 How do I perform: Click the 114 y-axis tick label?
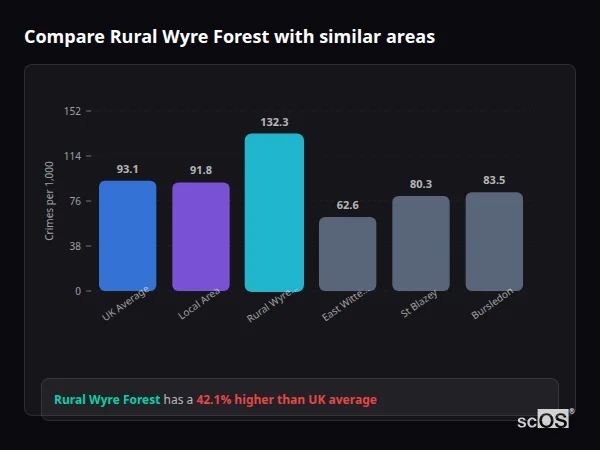72,156
